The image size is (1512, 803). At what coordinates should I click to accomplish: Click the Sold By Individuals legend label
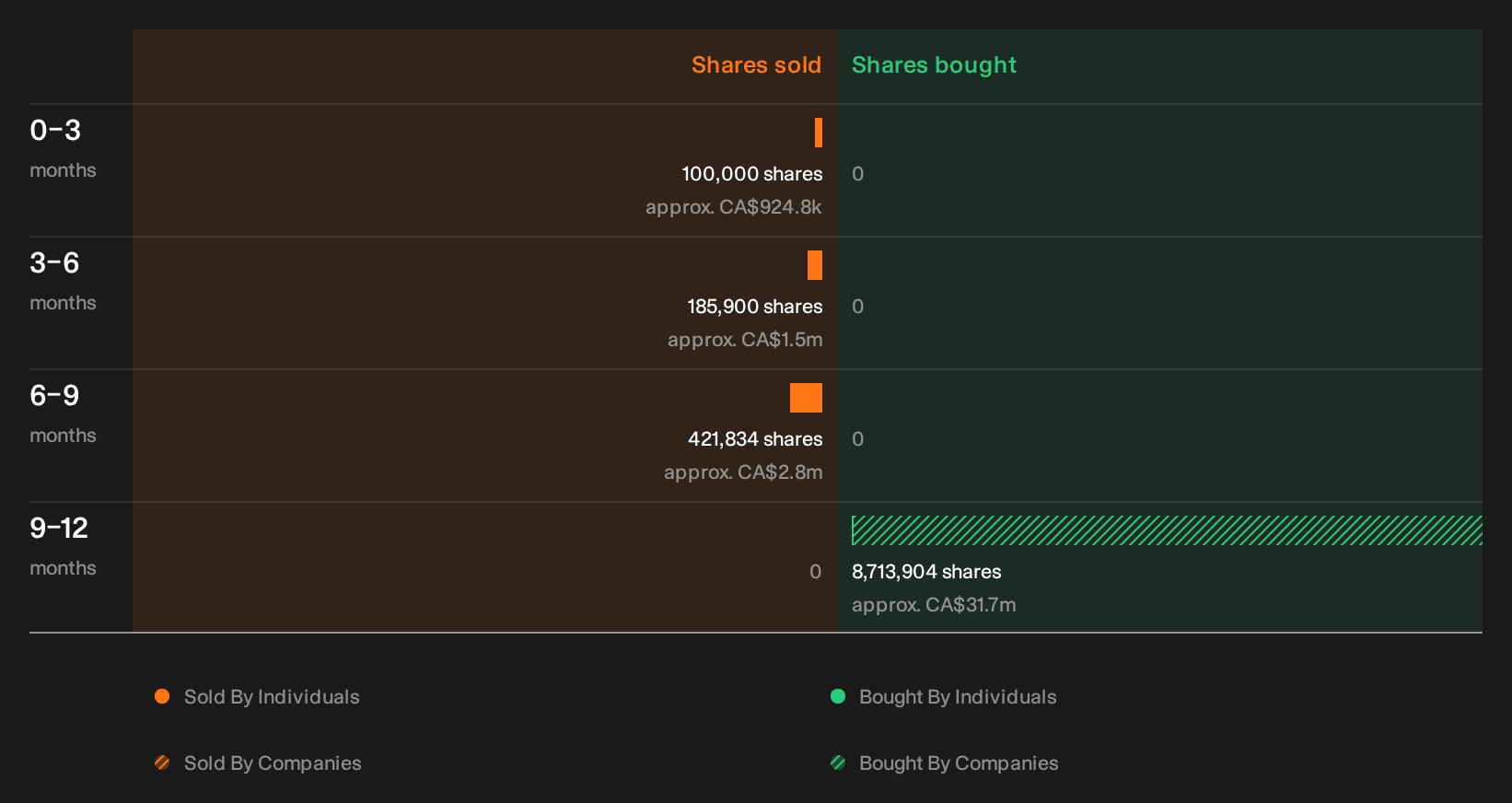tap(272, 697)
